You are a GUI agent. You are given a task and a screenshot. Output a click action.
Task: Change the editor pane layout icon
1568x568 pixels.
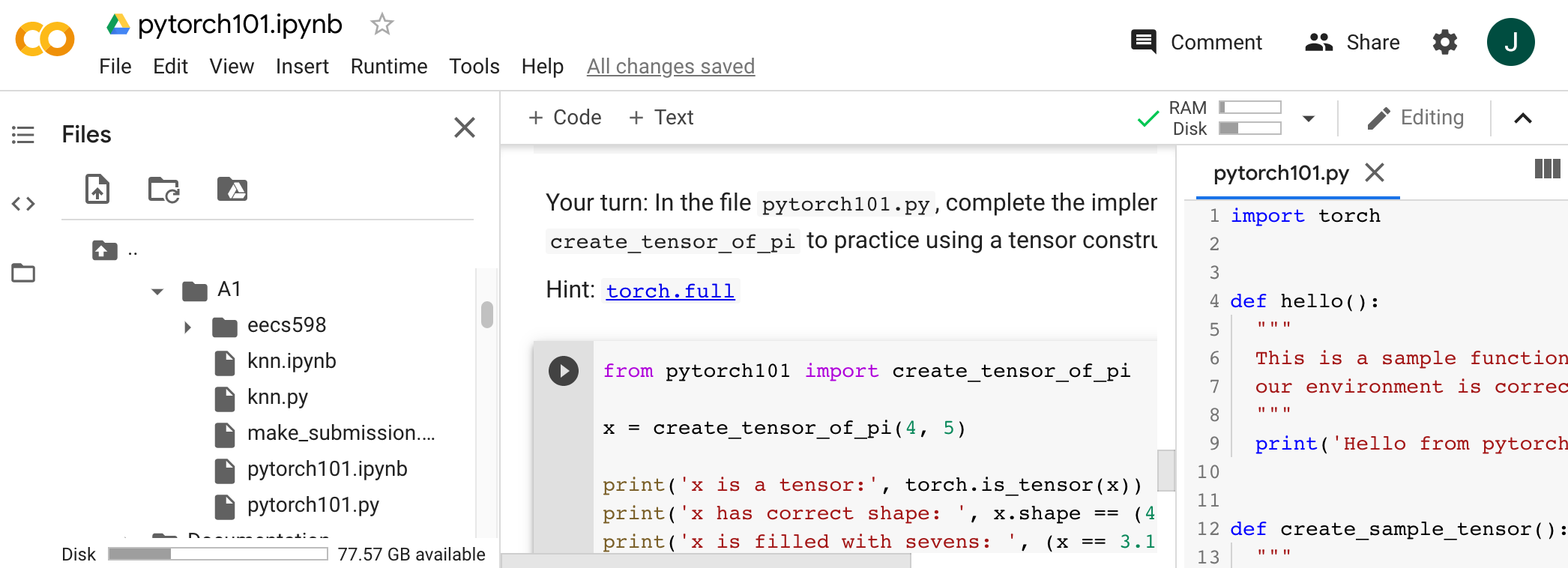click(1547, 169)
